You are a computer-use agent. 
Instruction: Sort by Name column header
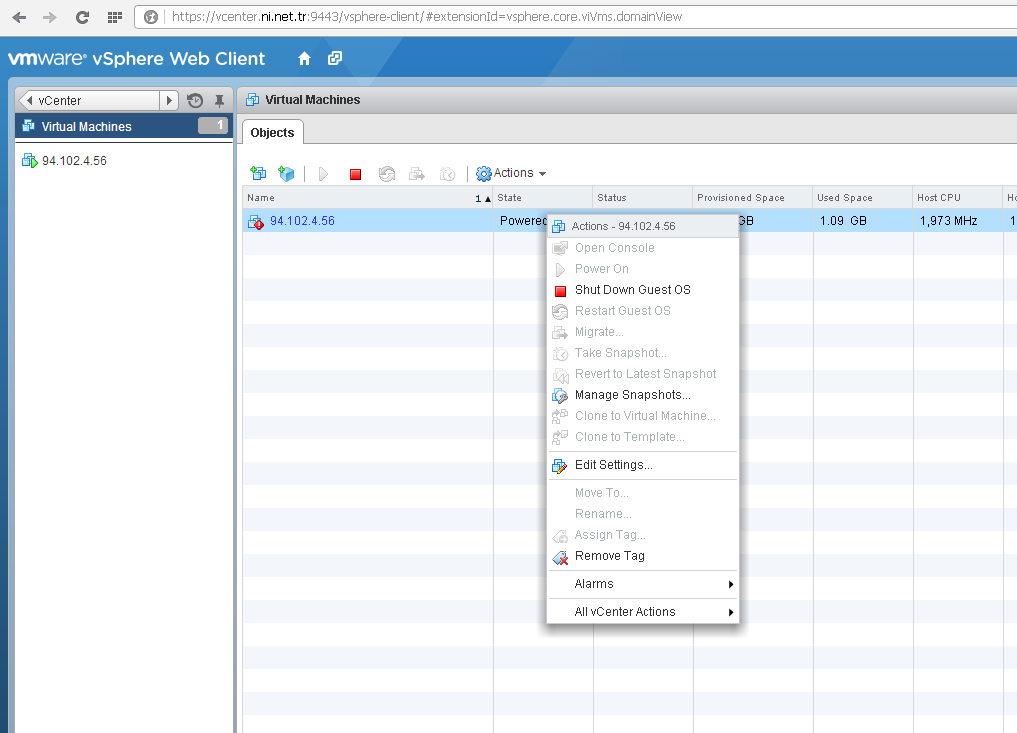click(368, 198)
